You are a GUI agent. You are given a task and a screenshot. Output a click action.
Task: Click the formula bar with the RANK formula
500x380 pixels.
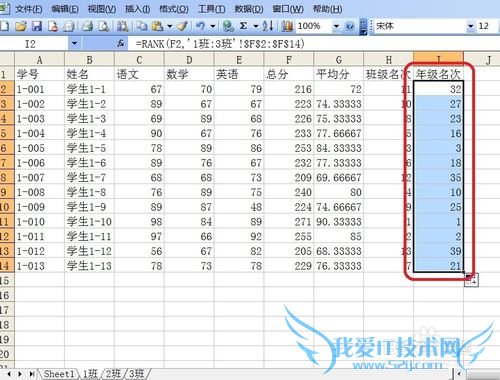click(x=313, y=44)
